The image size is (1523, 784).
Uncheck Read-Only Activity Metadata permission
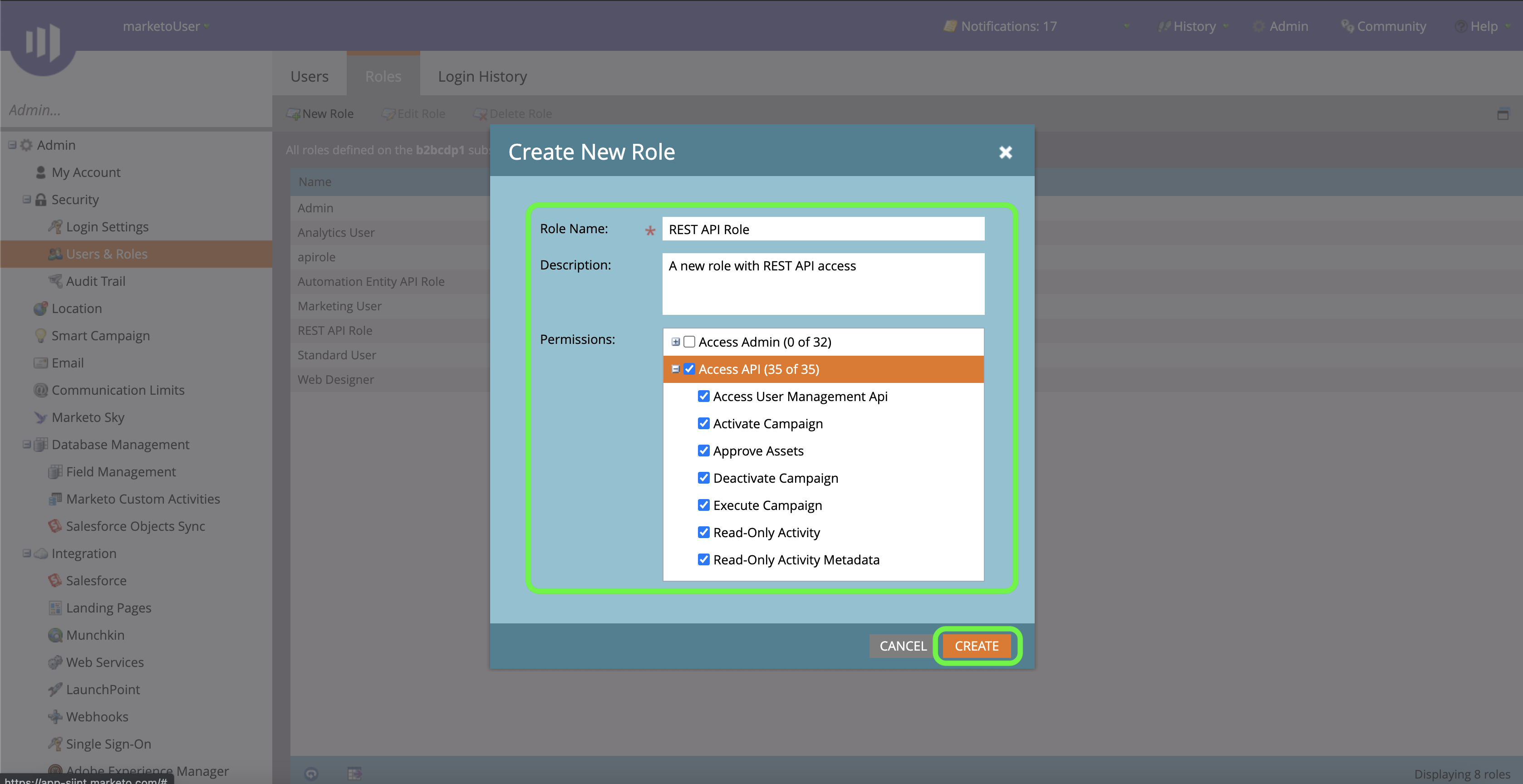[x=703, y=559]
